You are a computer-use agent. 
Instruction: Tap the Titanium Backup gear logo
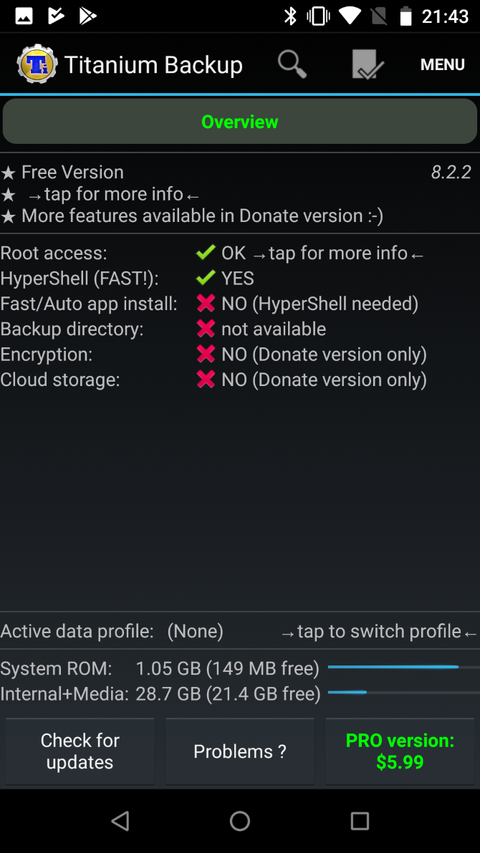(x=37, y=65)
